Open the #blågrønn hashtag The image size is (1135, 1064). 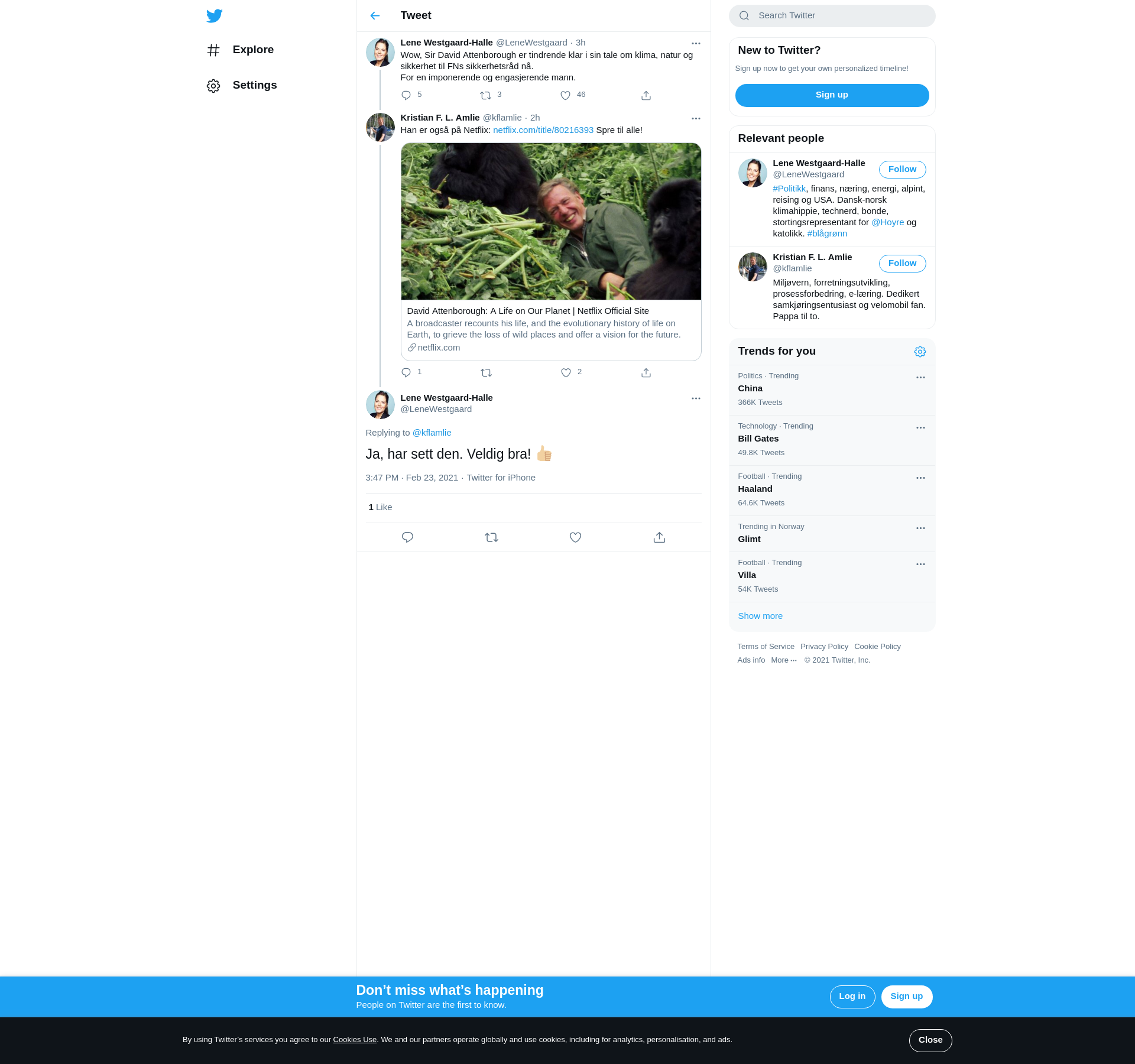pos(827,233)
